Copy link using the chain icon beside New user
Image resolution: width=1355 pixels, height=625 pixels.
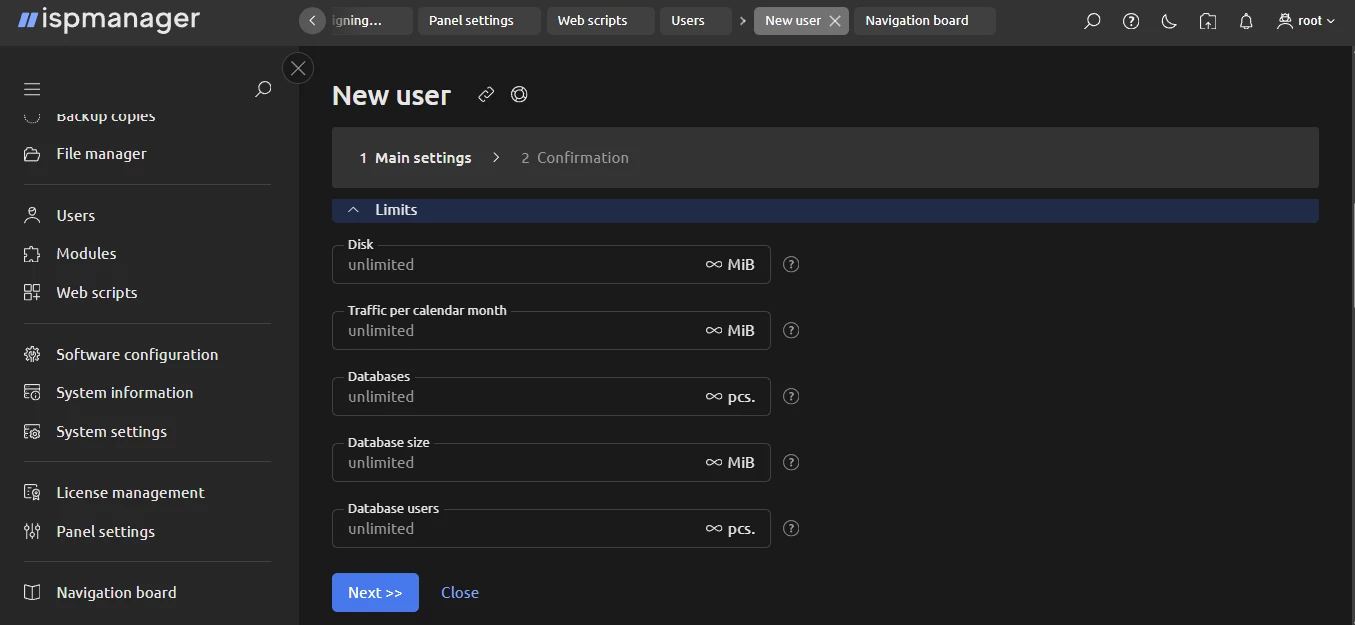click(x=485, y=94)
